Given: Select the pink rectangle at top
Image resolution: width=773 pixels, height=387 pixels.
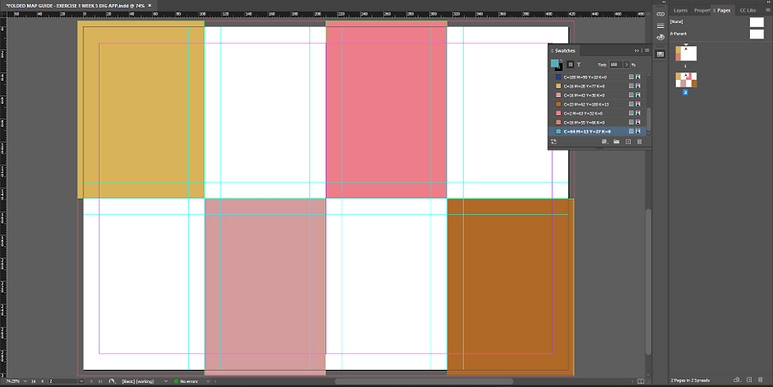Looking at the screenshot, I should coord(386,109).
